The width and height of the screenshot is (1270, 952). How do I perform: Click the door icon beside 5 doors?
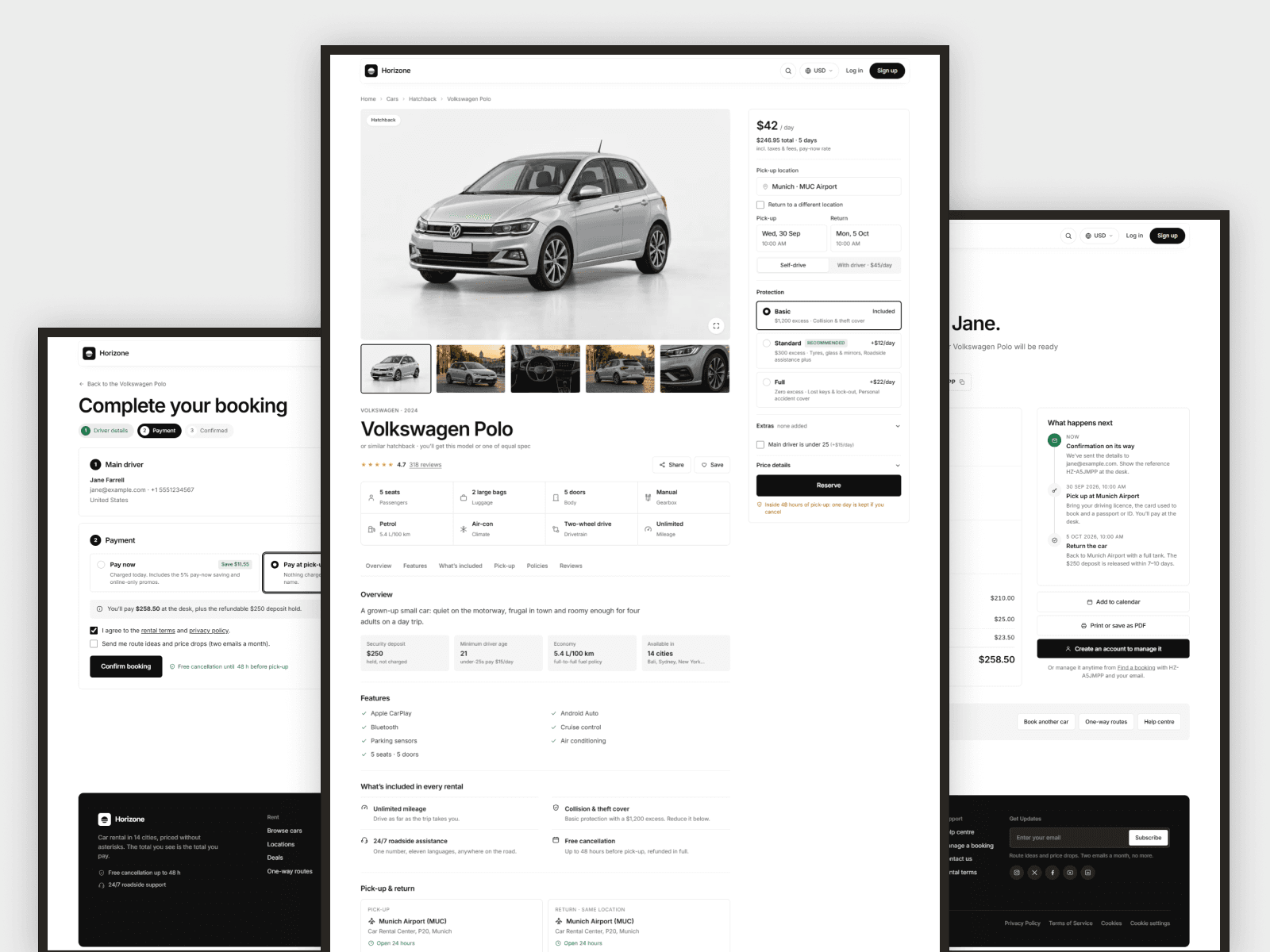(x=556, y=497)
